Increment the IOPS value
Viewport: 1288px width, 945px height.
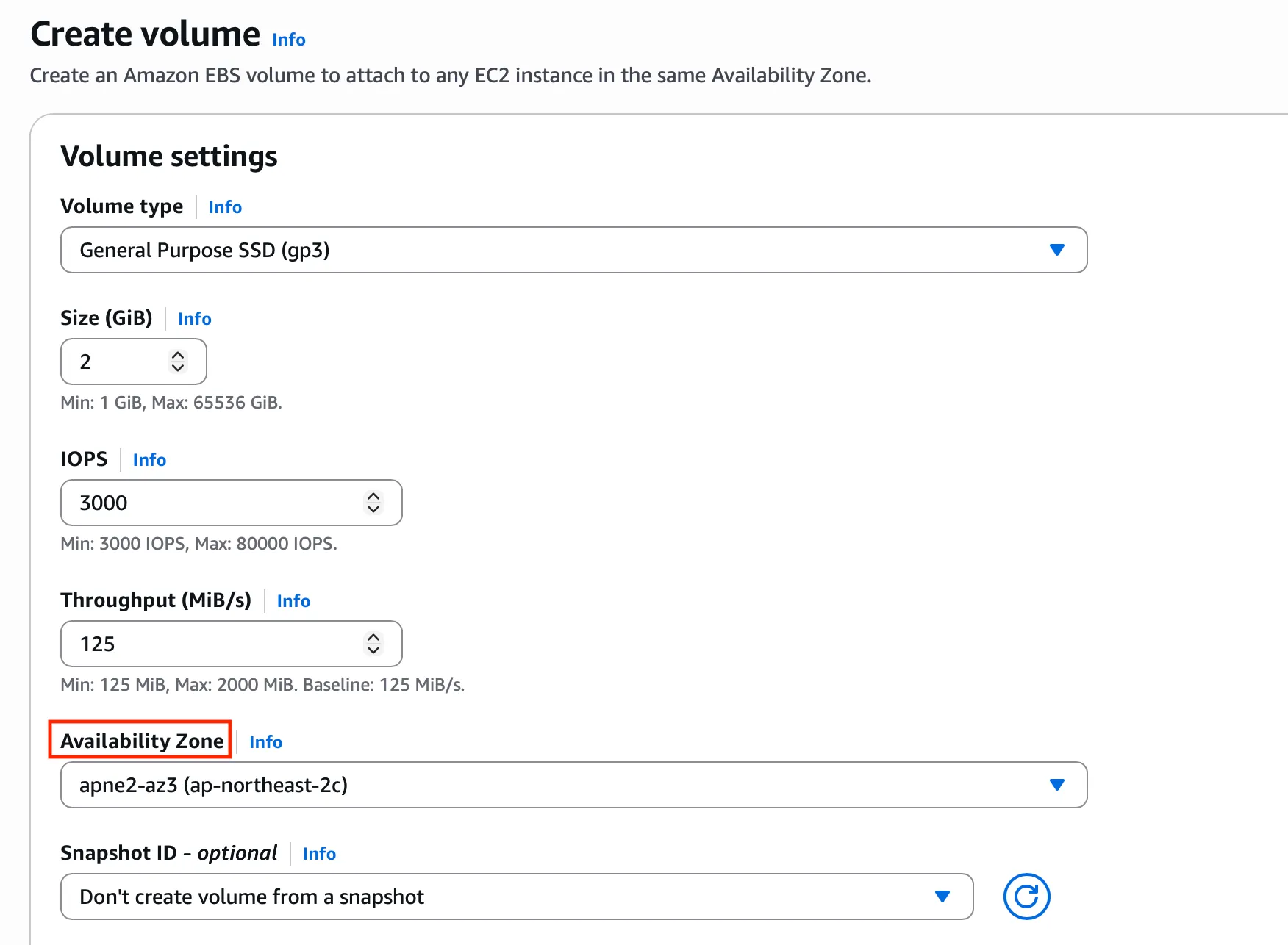373,496
